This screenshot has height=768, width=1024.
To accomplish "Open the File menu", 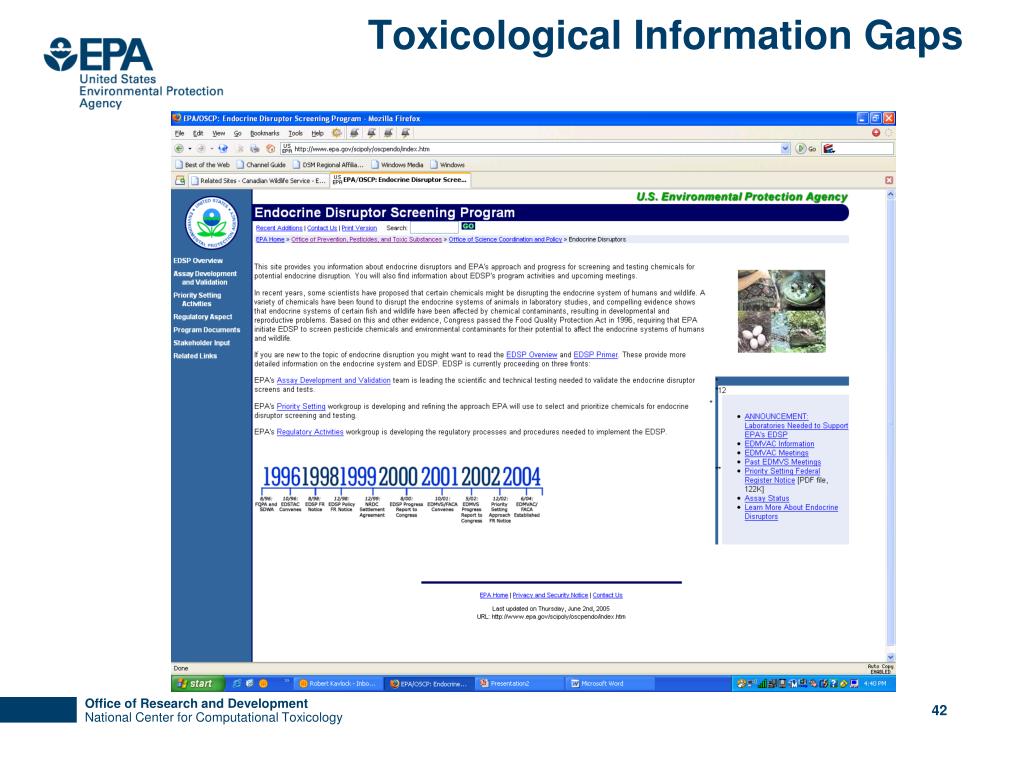I will click(x=180, y=133).
